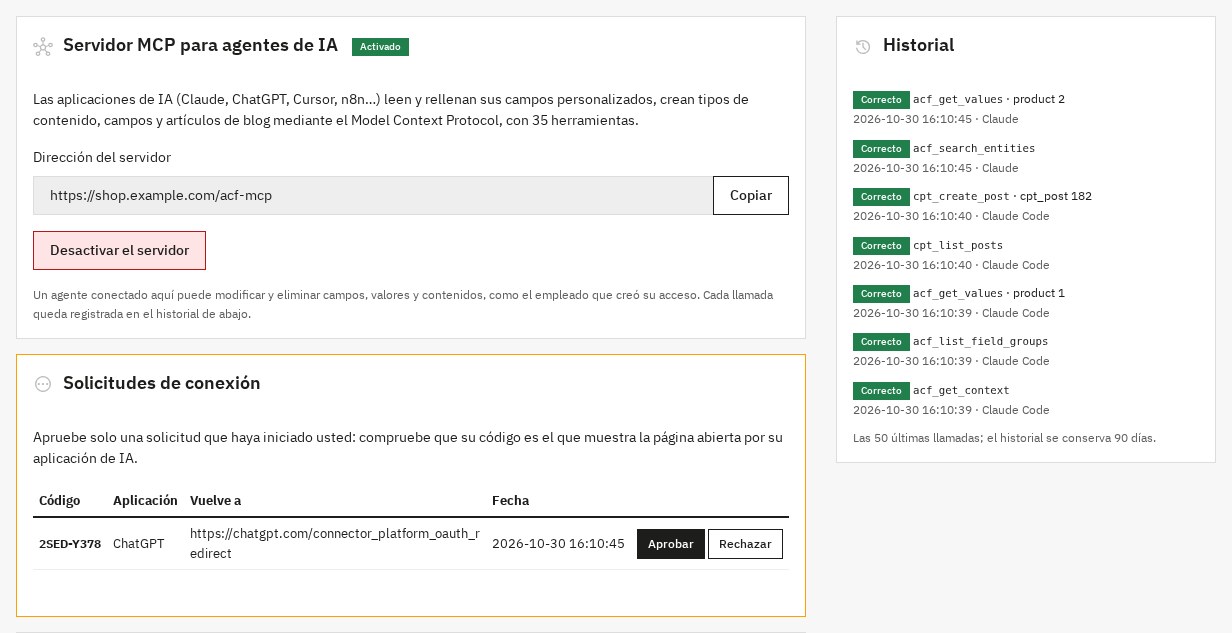Viewport: 1232px width, 633px height.
Task: Click Correcto badge beside cpt_list_posts
Action: click(881, 246)
